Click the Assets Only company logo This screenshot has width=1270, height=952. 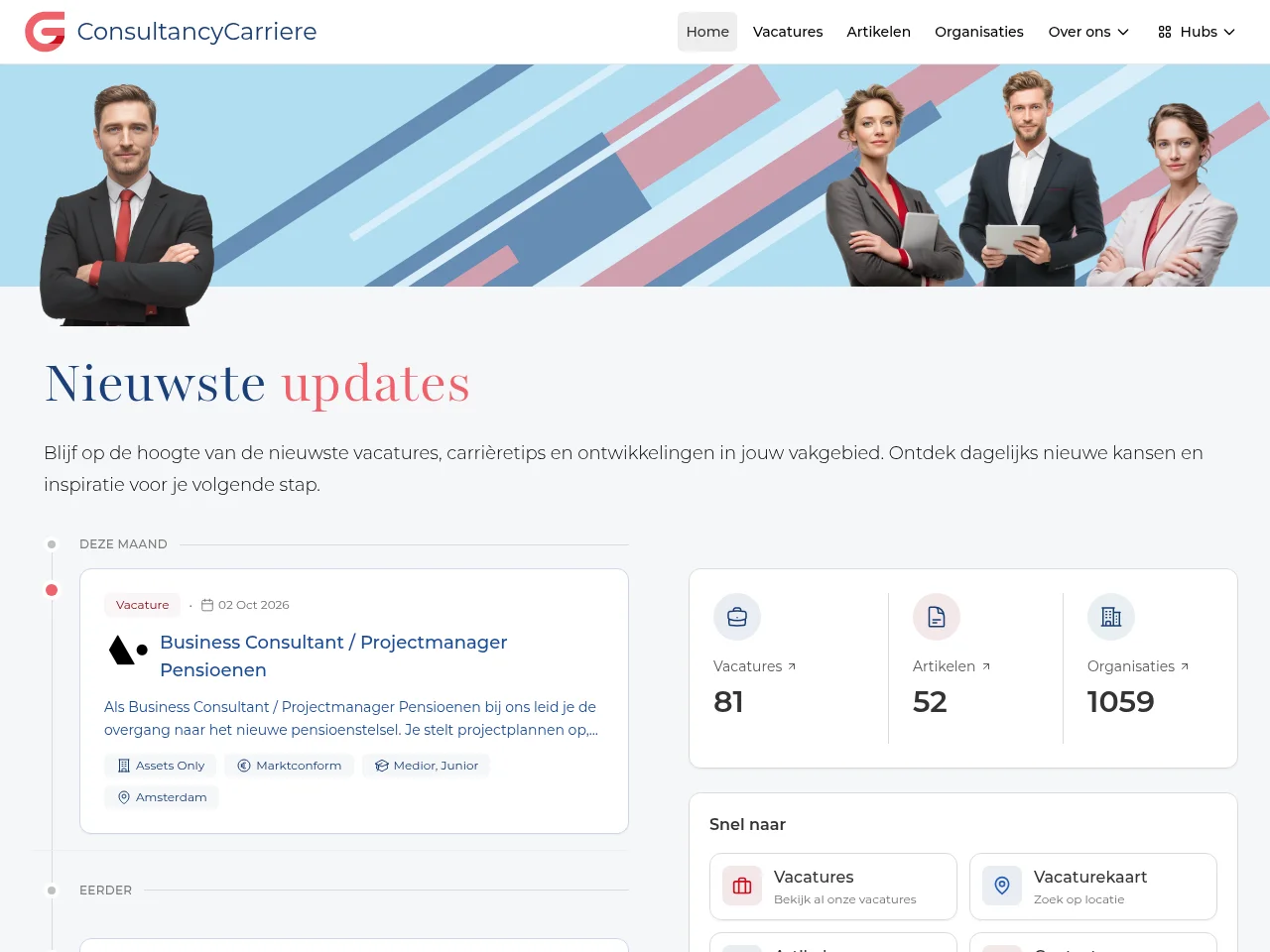coord(128,651)
